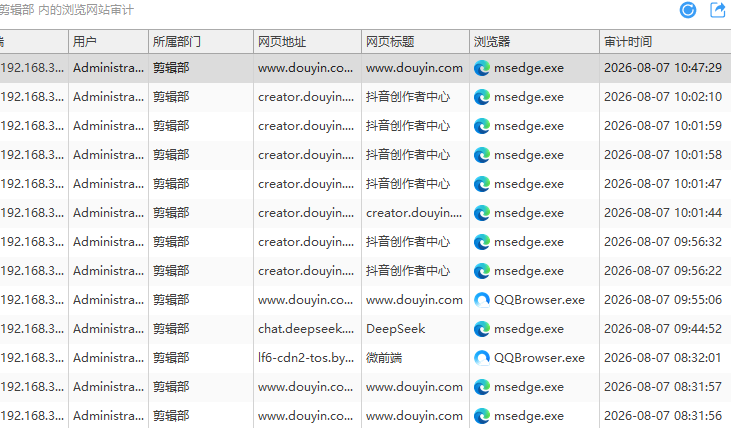This screenshot has height=428, width=731.
Task: Select audit time 2026-08-07 09:56:32
Action: [663, 242]
